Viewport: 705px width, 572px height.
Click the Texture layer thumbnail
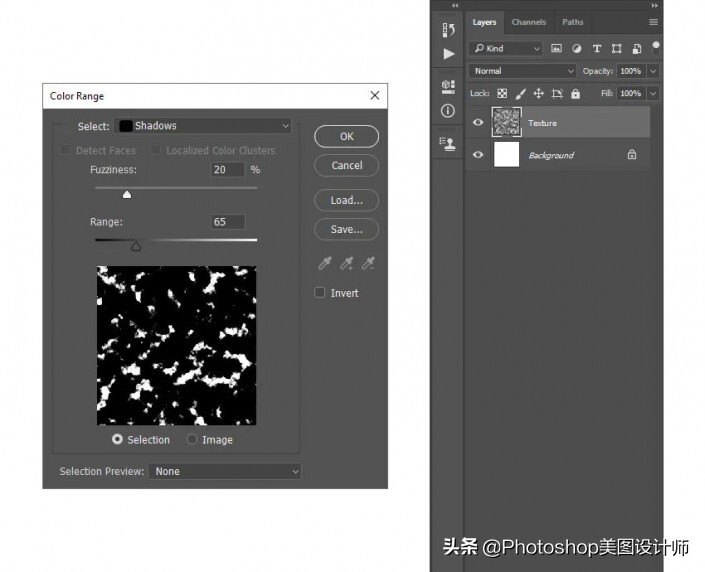506,122
